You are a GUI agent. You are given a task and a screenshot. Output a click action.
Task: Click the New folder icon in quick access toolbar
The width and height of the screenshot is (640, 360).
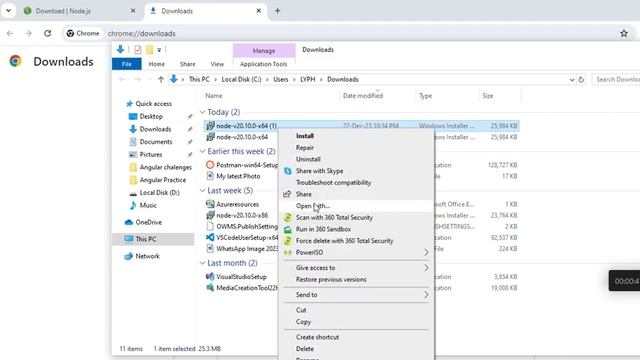coord(150,50)
